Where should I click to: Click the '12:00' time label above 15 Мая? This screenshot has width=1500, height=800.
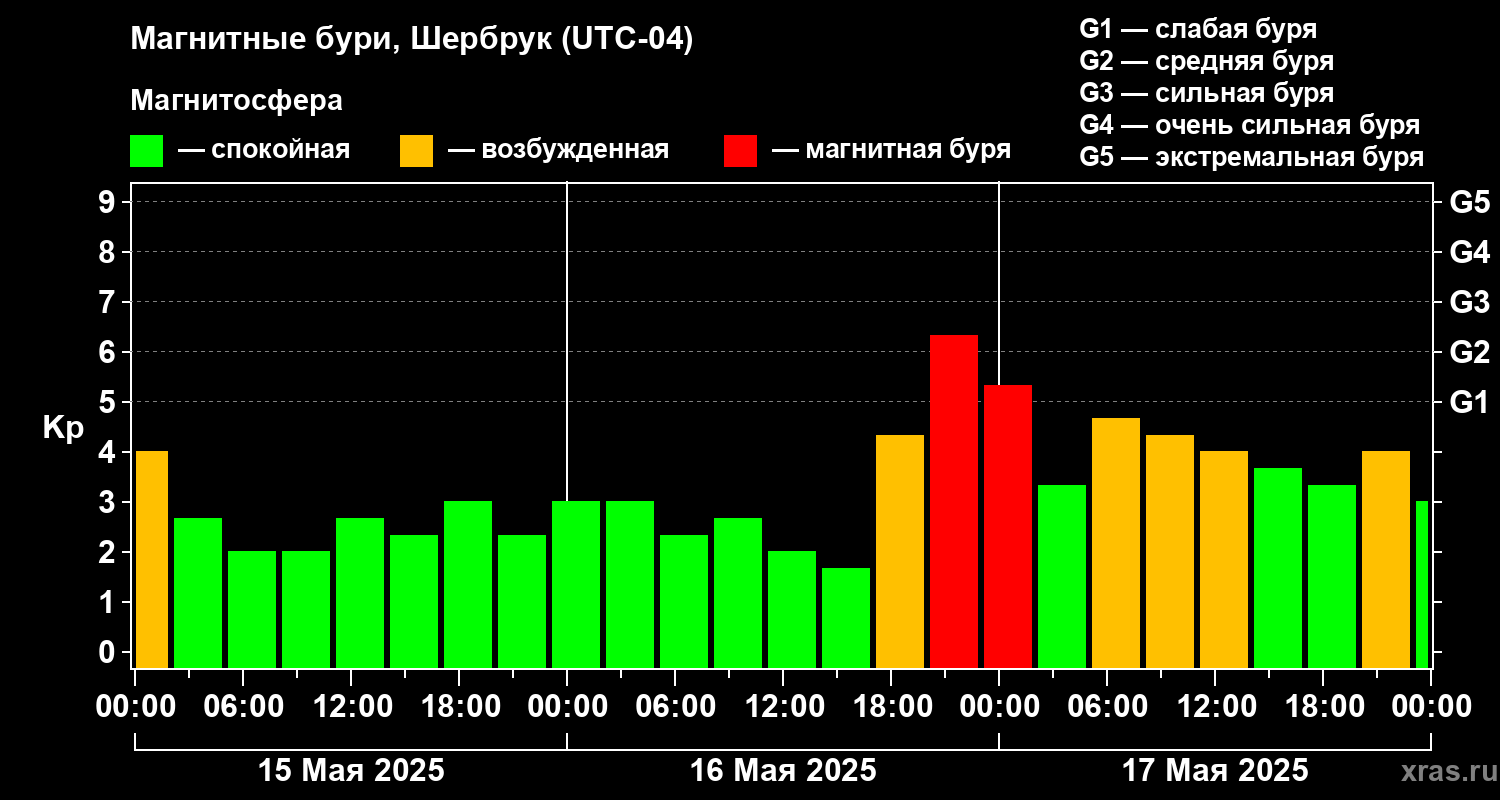point(353,707)
